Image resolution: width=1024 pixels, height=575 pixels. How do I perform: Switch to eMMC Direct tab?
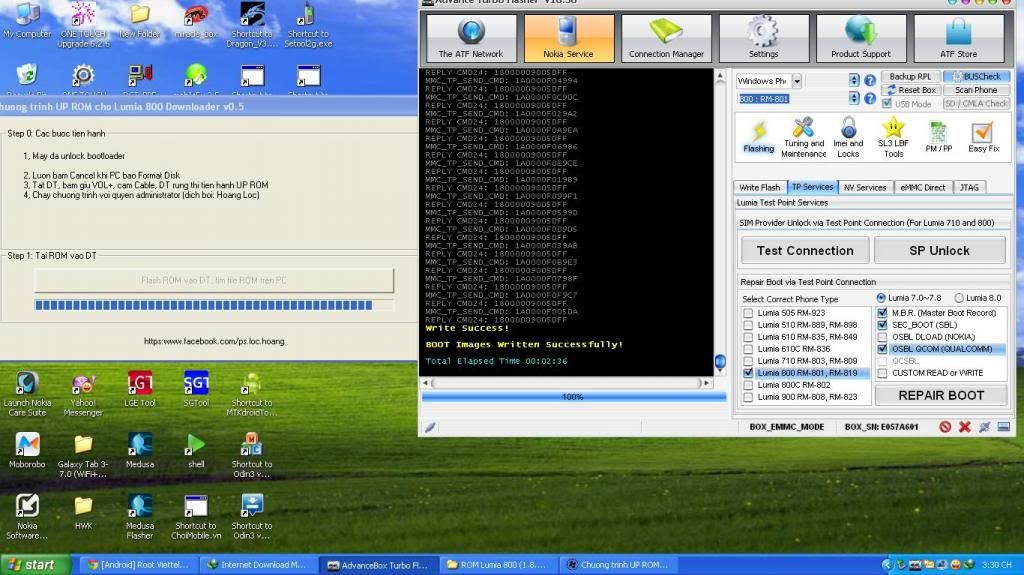click(922, 188)
